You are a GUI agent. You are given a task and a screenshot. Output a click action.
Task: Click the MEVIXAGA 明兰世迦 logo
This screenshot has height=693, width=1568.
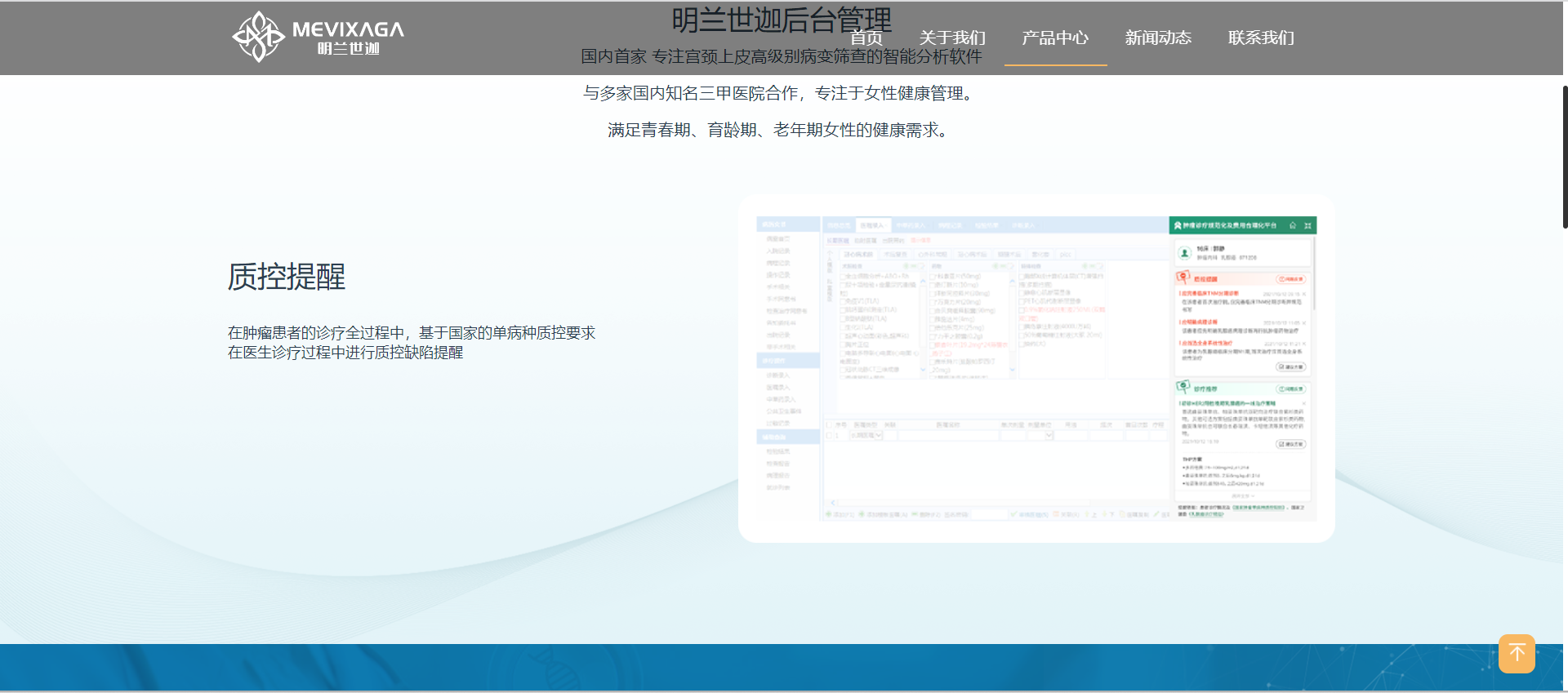[x=318, y=37]
